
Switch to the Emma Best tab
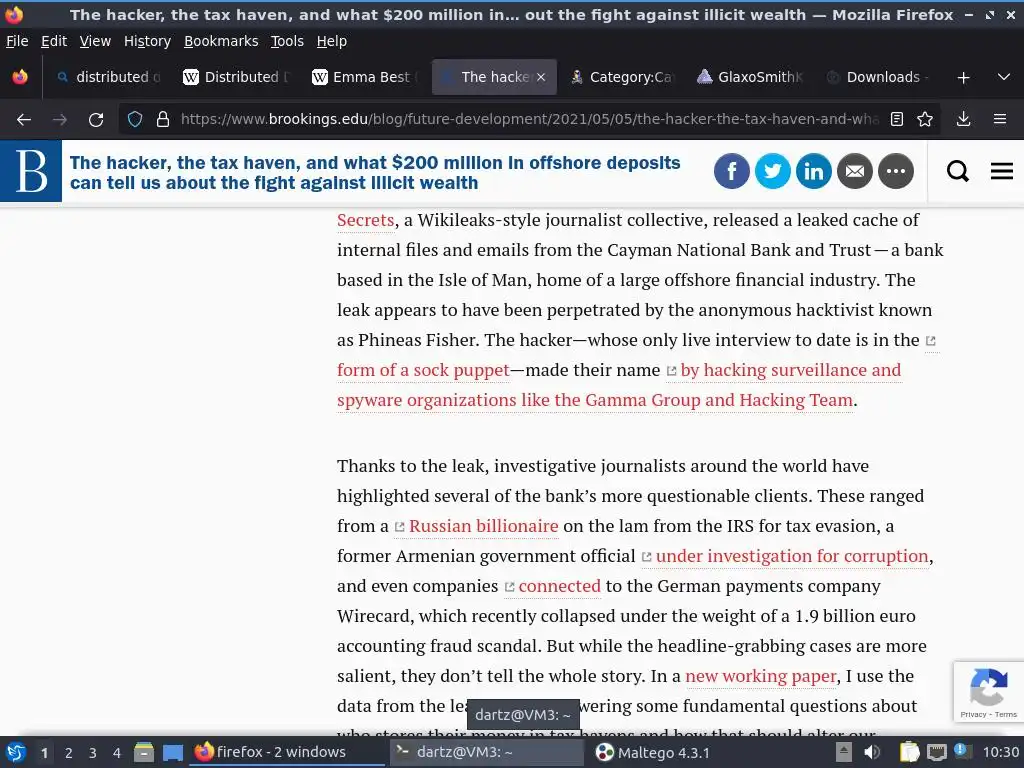click(364, 77)
